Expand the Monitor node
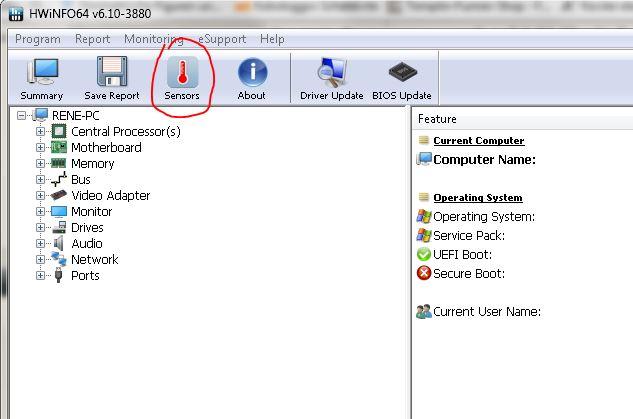 pyautogui.click(x=40, y=212)
